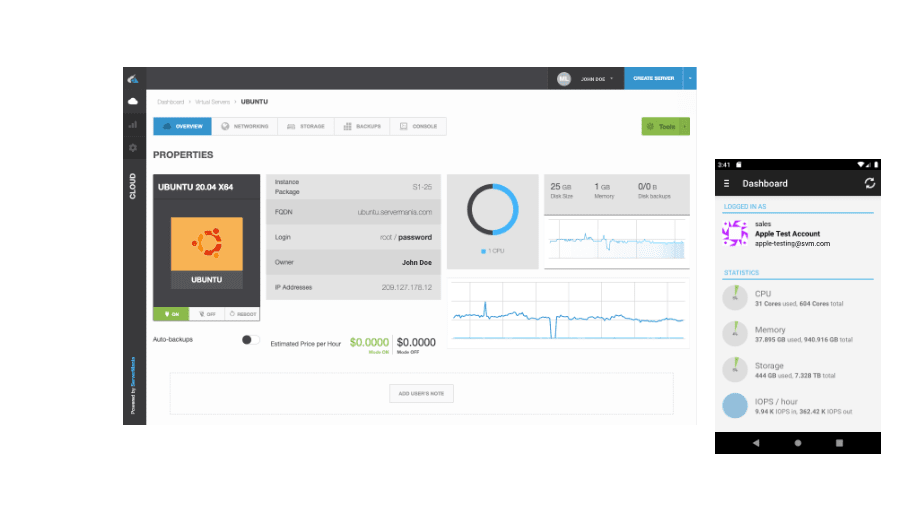The height and width of the screenshot is (521, 904).
Task: Toggle the Auto-backups switch
Action: pyautogui.click(x=250, y=340)
